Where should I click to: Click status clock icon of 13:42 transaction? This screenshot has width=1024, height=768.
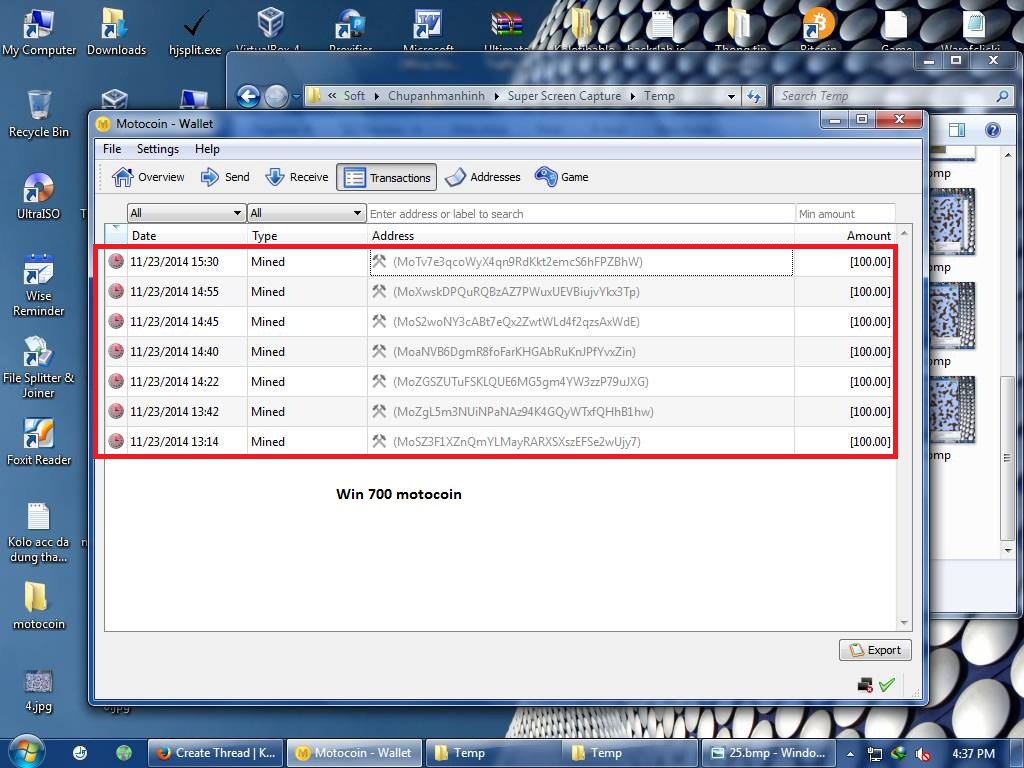[116, 411]
